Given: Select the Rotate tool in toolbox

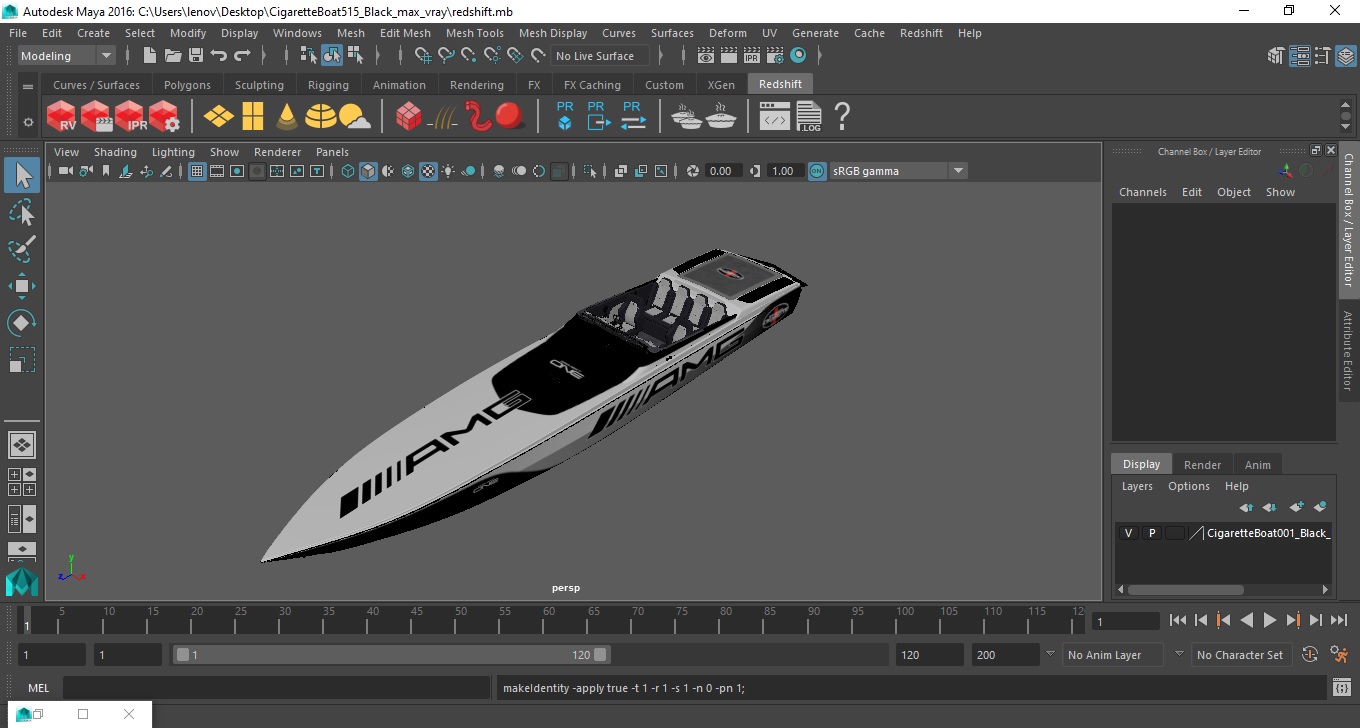Looking at the screenshot, I should (22, 323).
